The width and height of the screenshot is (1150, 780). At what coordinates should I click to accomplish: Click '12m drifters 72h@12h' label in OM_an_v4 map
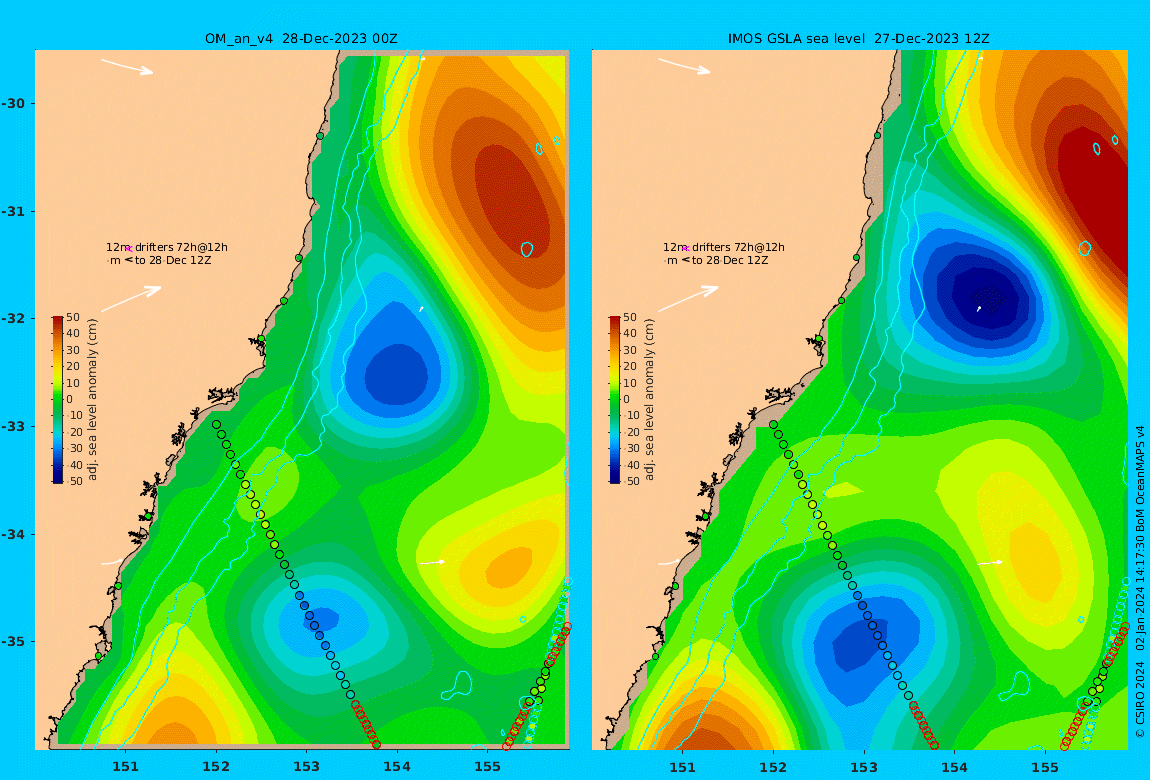coord(166,247)
